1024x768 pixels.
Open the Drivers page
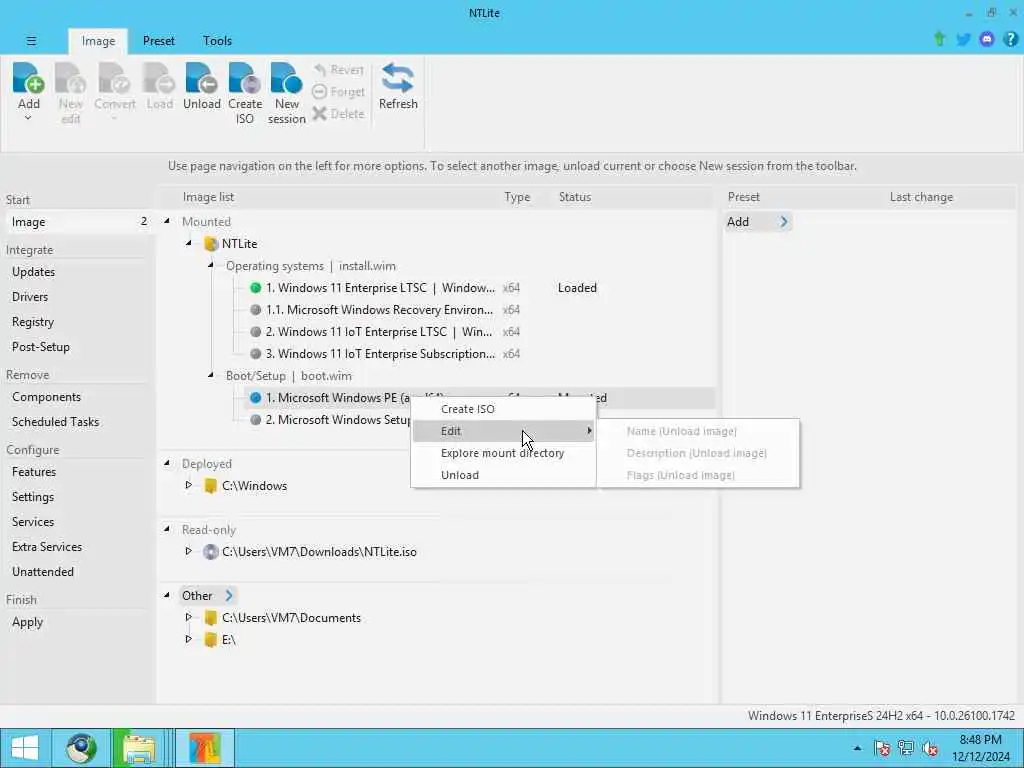tap(30, 296)
